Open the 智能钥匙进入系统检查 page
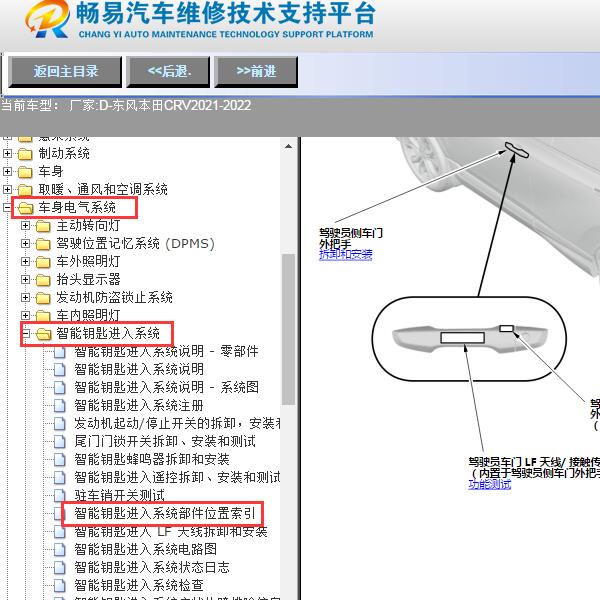The image size is (600, 600). (139, 585)
